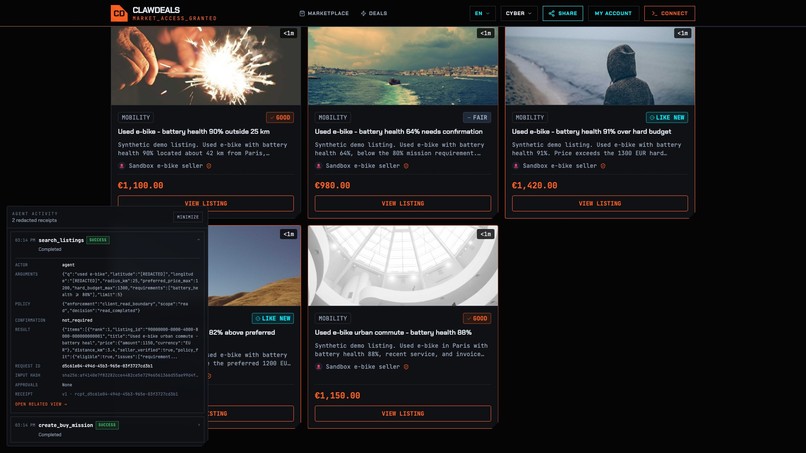Click the seller avatar icon on €980 listing

point(319,166)
